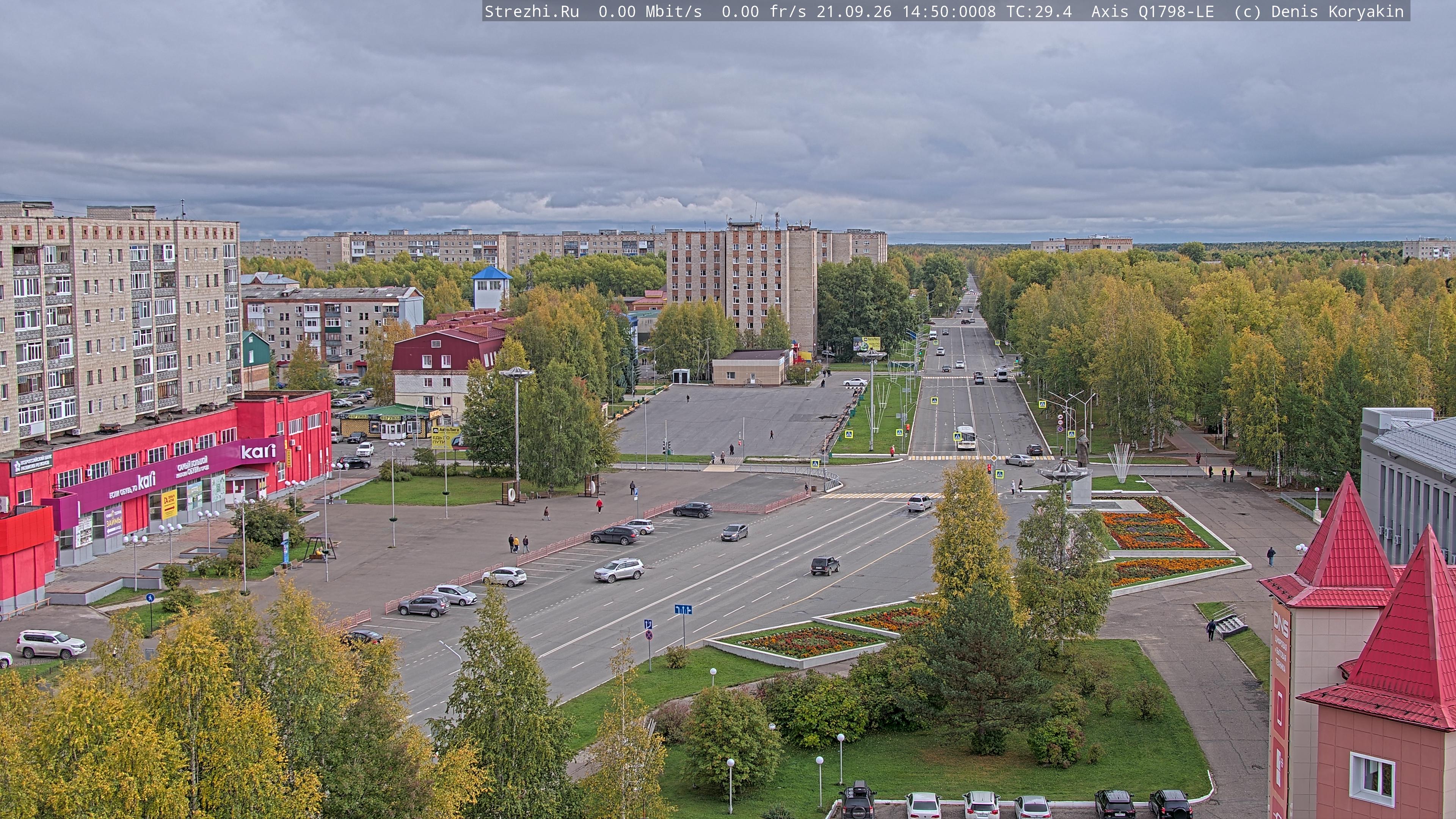Click the blue lane-direction road sign
The image size is (1456, 819).
683,609
